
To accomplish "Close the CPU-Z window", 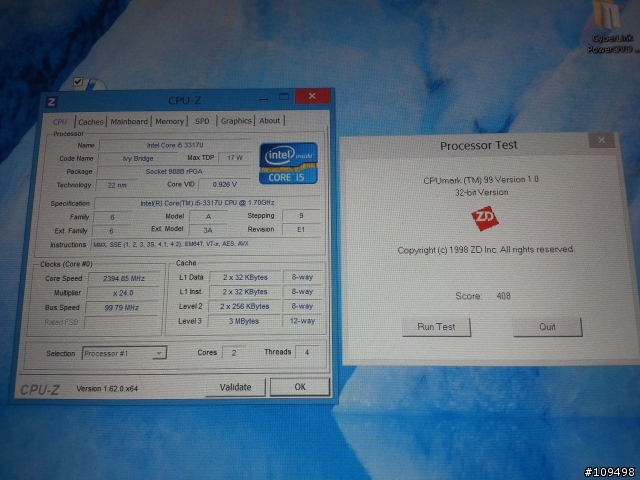I will pos(312,96).
